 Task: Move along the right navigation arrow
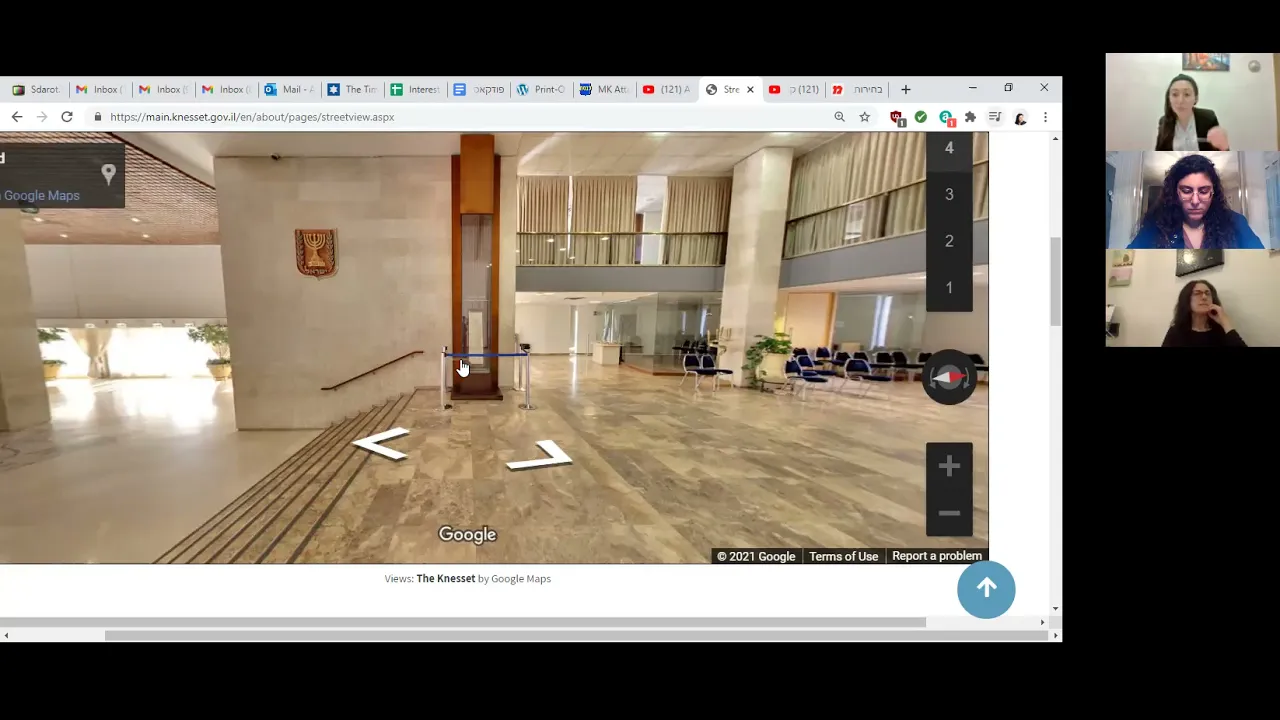pos(539,456)
